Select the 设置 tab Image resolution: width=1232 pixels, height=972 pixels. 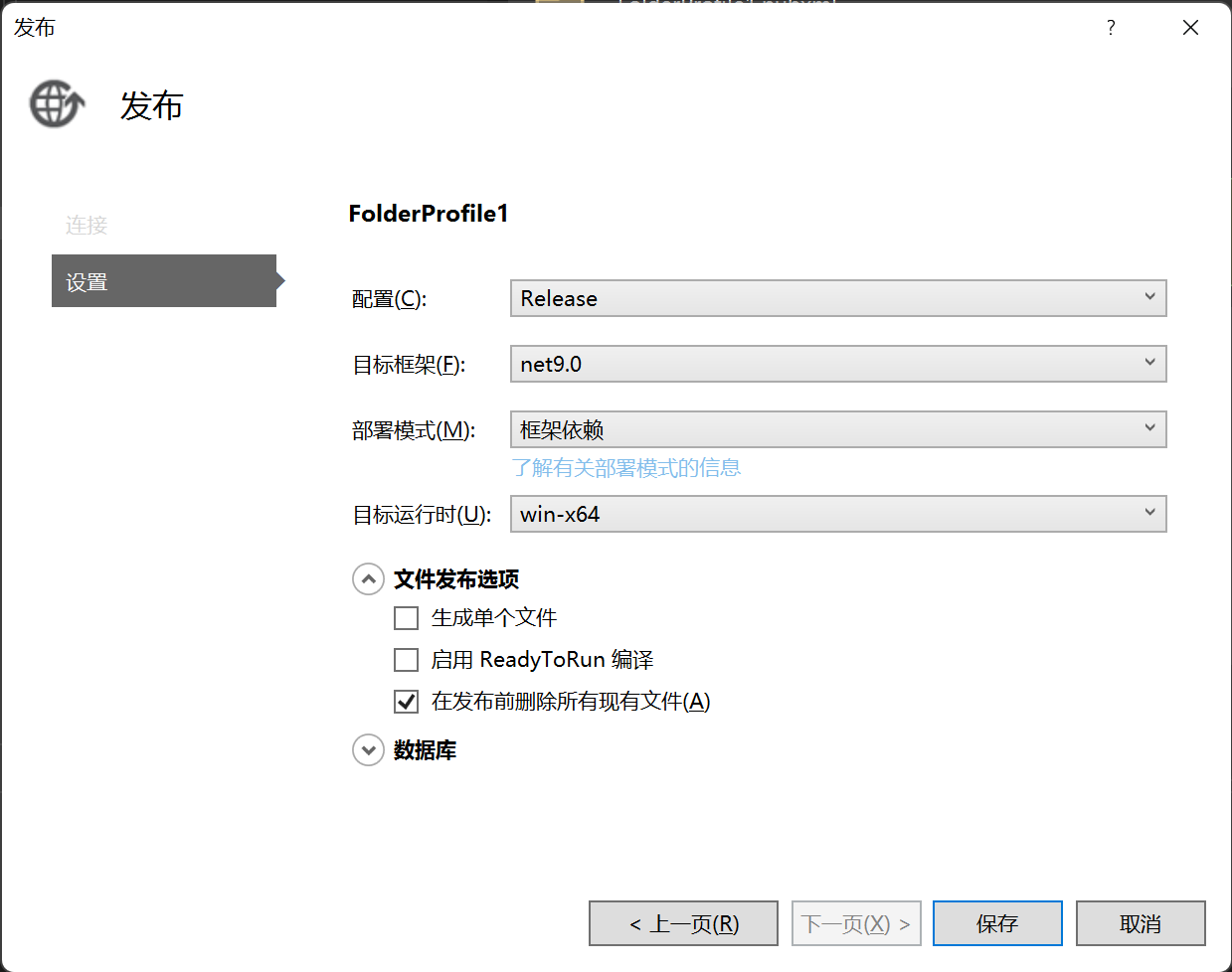pyautogui.click(x=164, y=281)
